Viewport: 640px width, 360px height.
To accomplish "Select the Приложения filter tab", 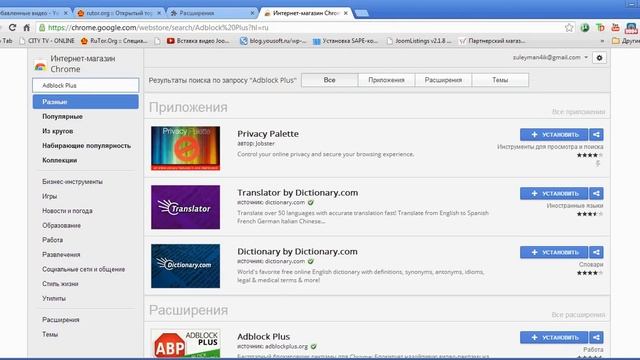I will pyautogui.click(x=387, y=80).
